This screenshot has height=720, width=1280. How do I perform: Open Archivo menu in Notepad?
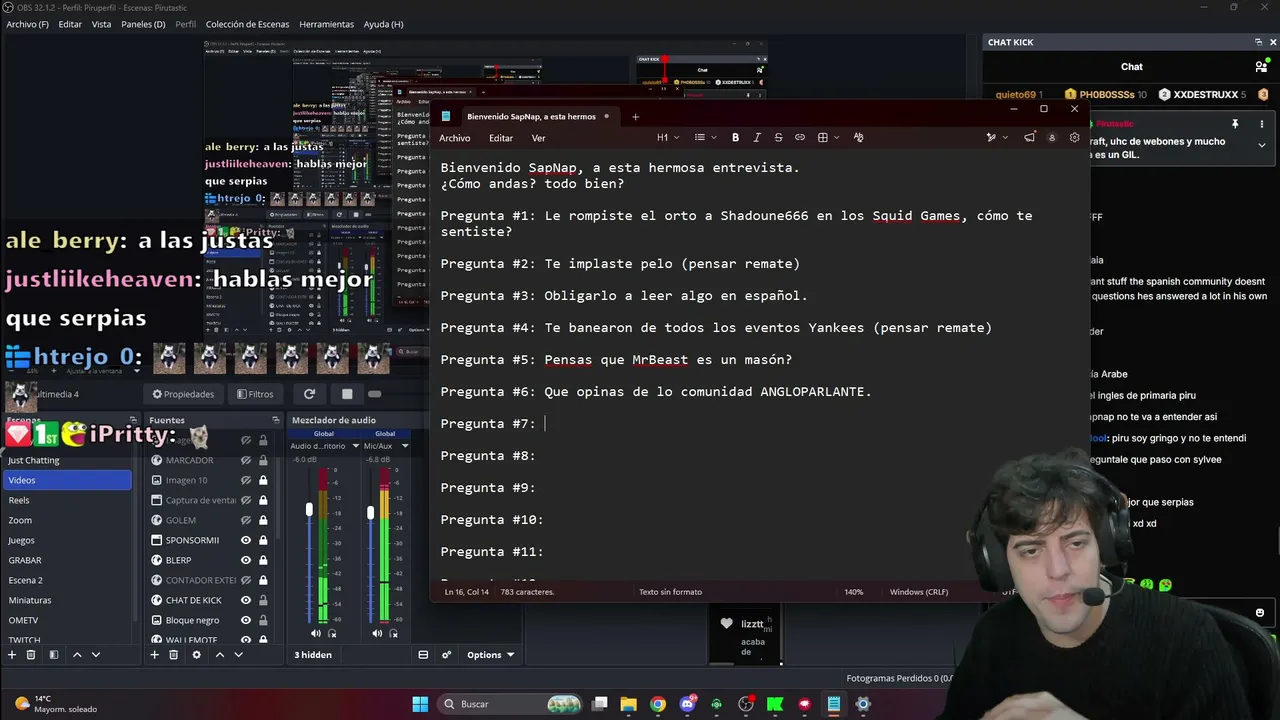[454, 138]
